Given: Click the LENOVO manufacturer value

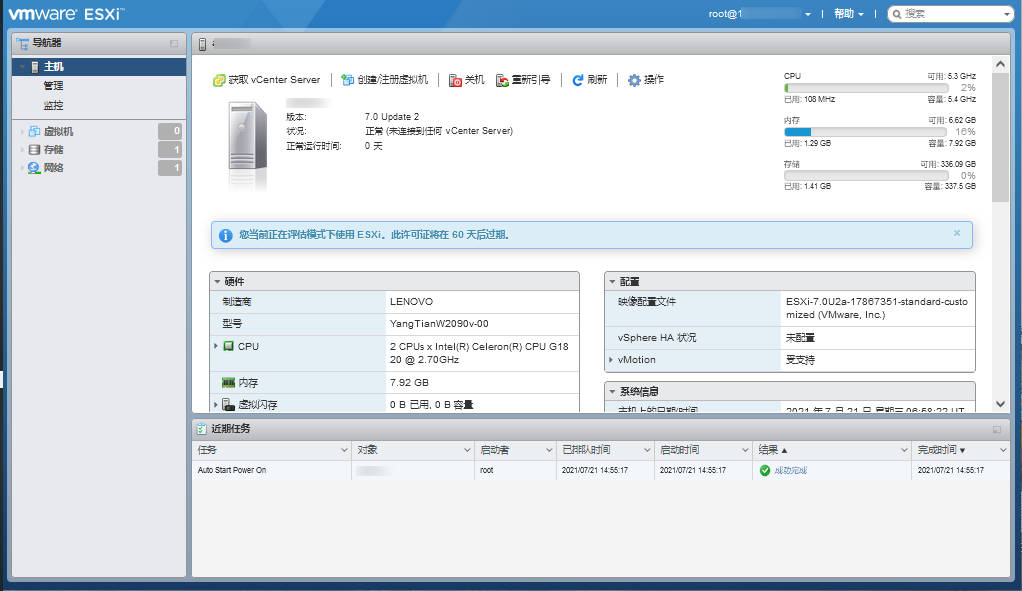Looking at the screenshot, I should click(x=411, y=302).
